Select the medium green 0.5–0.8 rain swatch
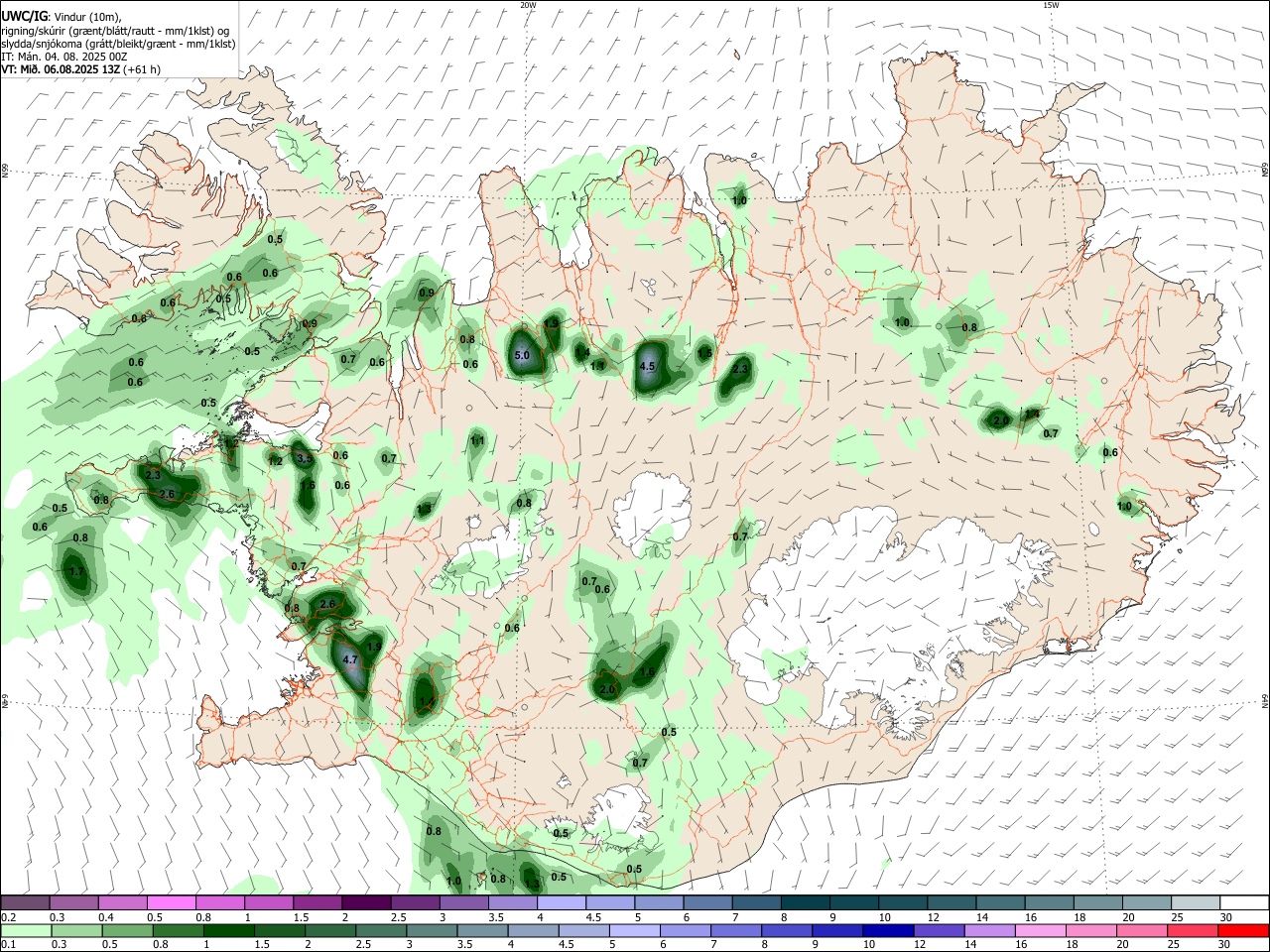The width and height of the screenshot is (1270, 952). point(128,930)
